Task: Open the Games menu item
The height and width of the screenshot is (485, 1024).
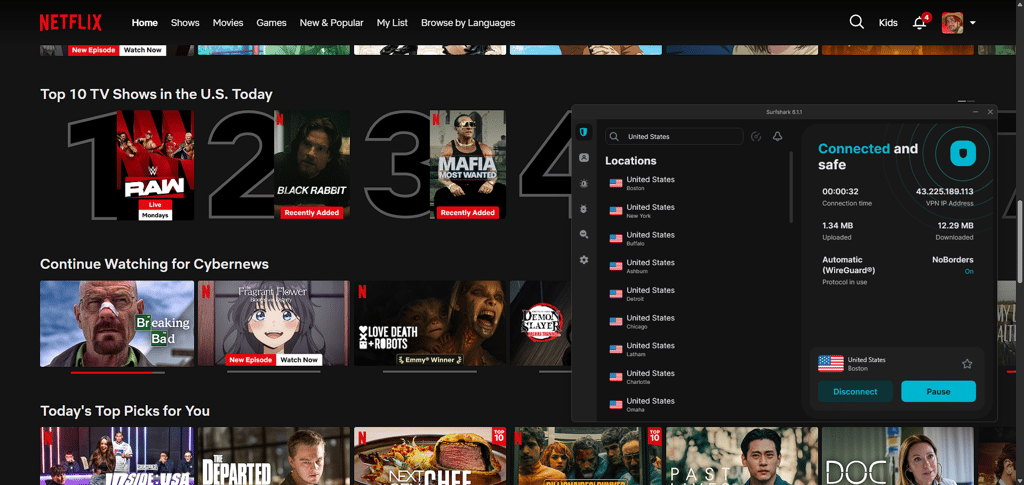Action: 271,23
